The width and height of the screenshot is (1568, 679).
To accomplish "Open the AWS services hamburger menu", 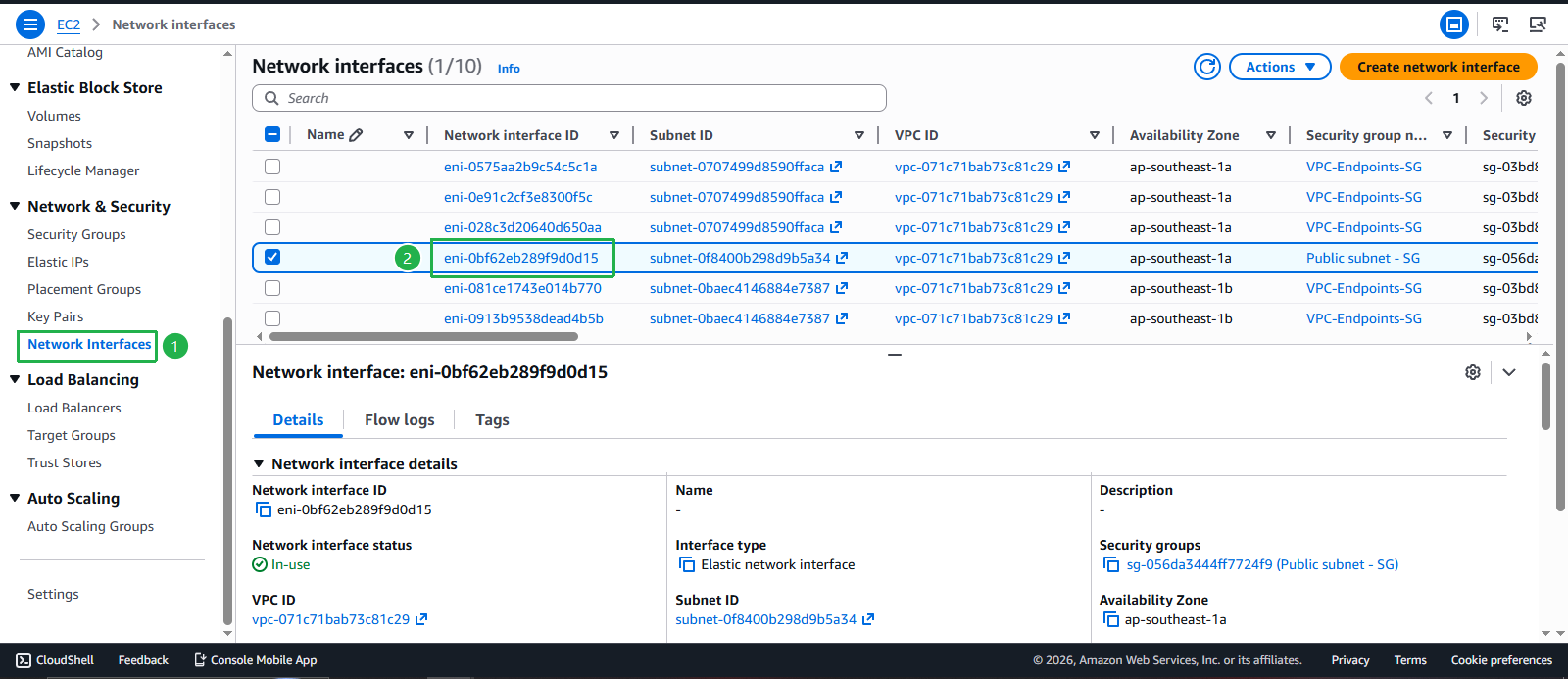I will click(x=29, y=24).
